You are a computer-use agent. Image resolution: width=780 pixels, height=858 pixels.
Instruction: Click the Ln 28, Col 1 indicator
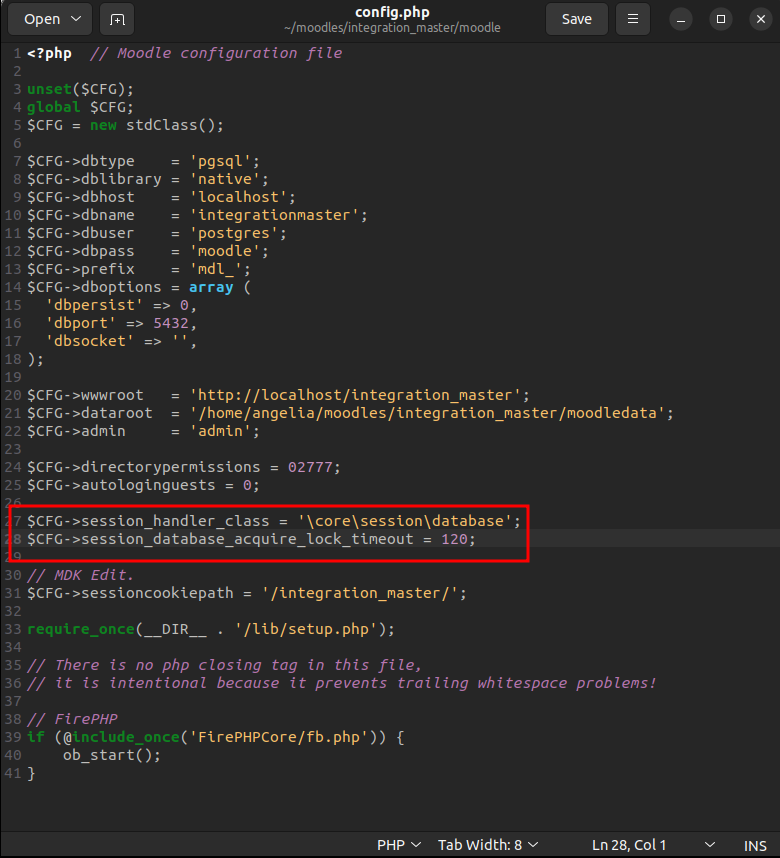pyautogui.click(x=629, y=845)
